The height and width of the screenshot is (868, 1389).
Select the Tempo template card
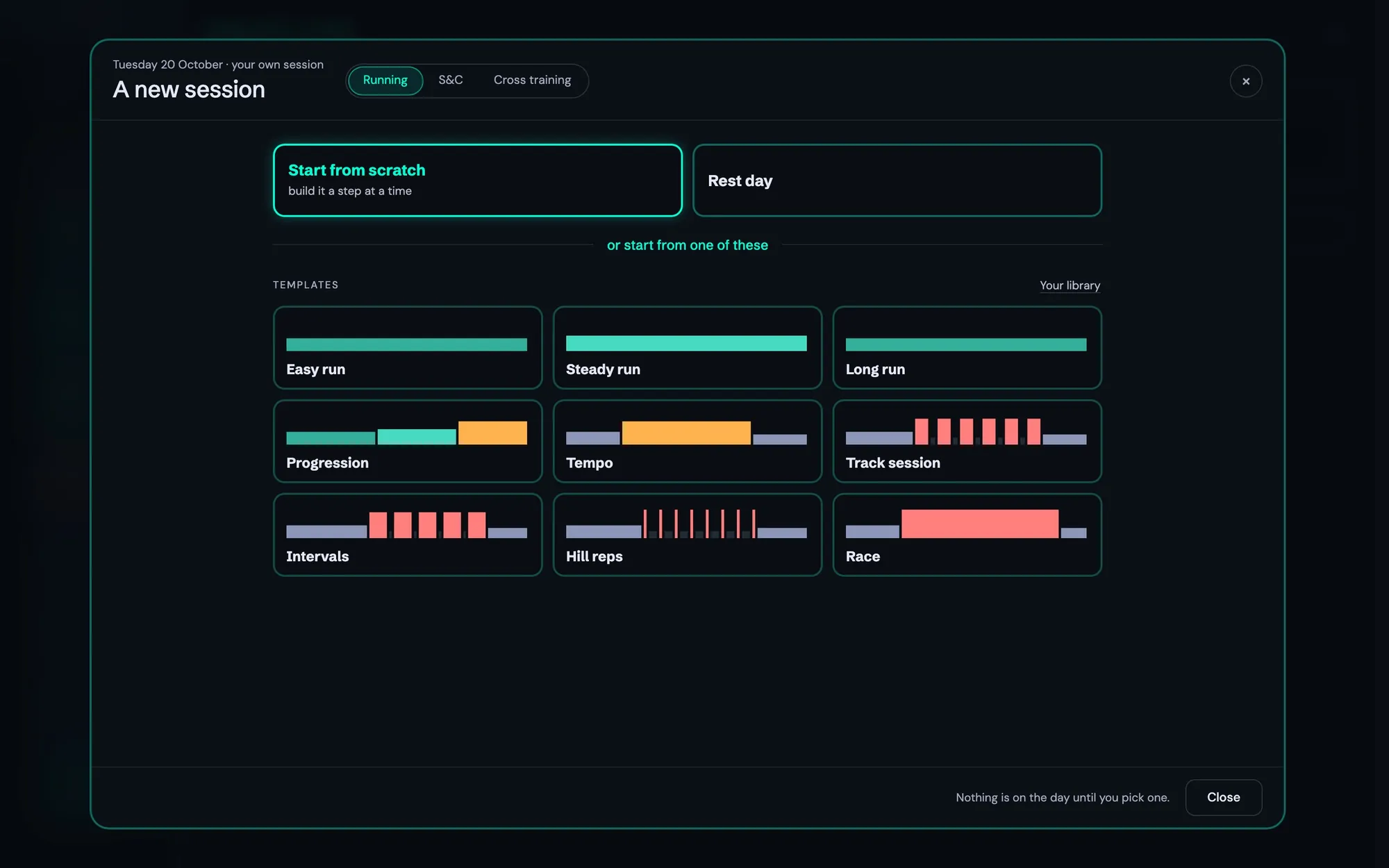click(688, 441)
